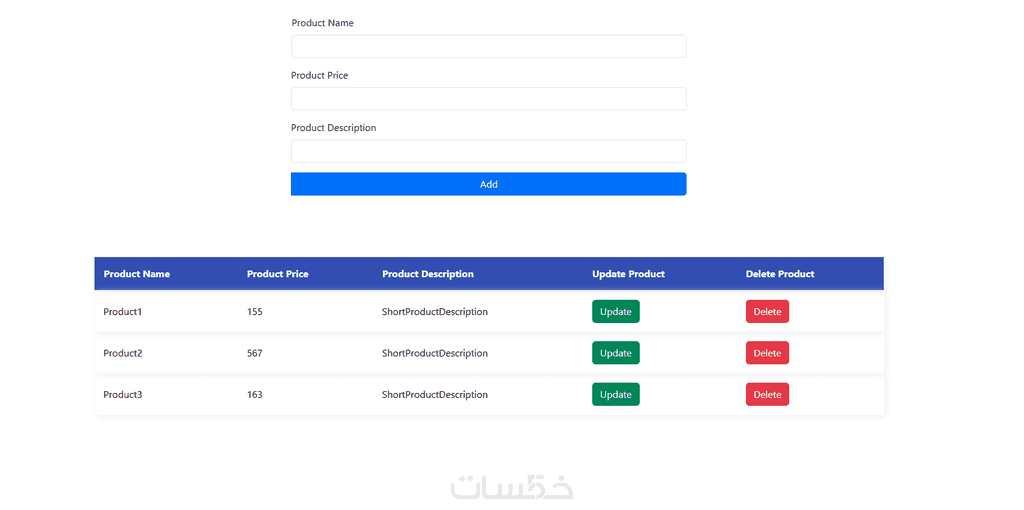Click the Product Name input field
This screenshot has width=1024, height=510.
[x=488, y=46]
